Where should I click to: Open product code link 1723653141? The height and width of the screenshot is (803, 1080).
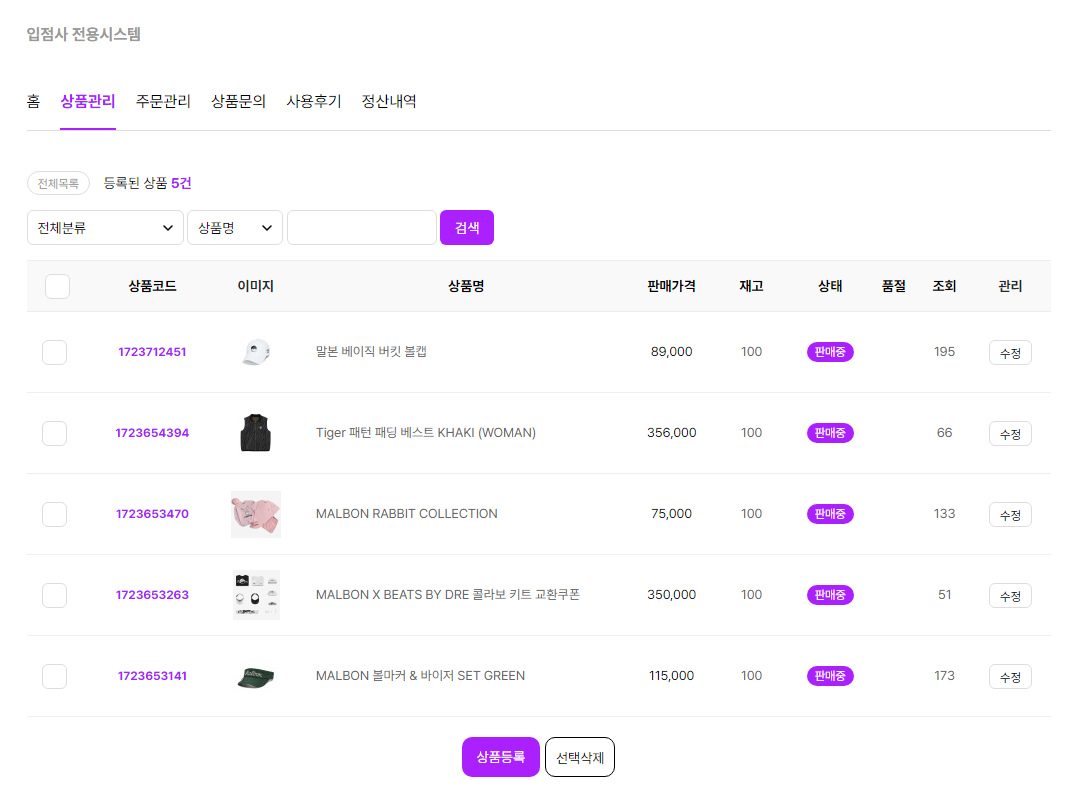(152, 676)
